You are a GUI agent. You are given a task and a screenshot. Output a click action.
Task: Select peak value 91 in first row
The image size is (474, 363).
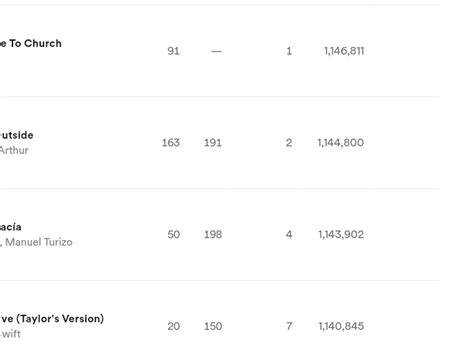[173, 51]
